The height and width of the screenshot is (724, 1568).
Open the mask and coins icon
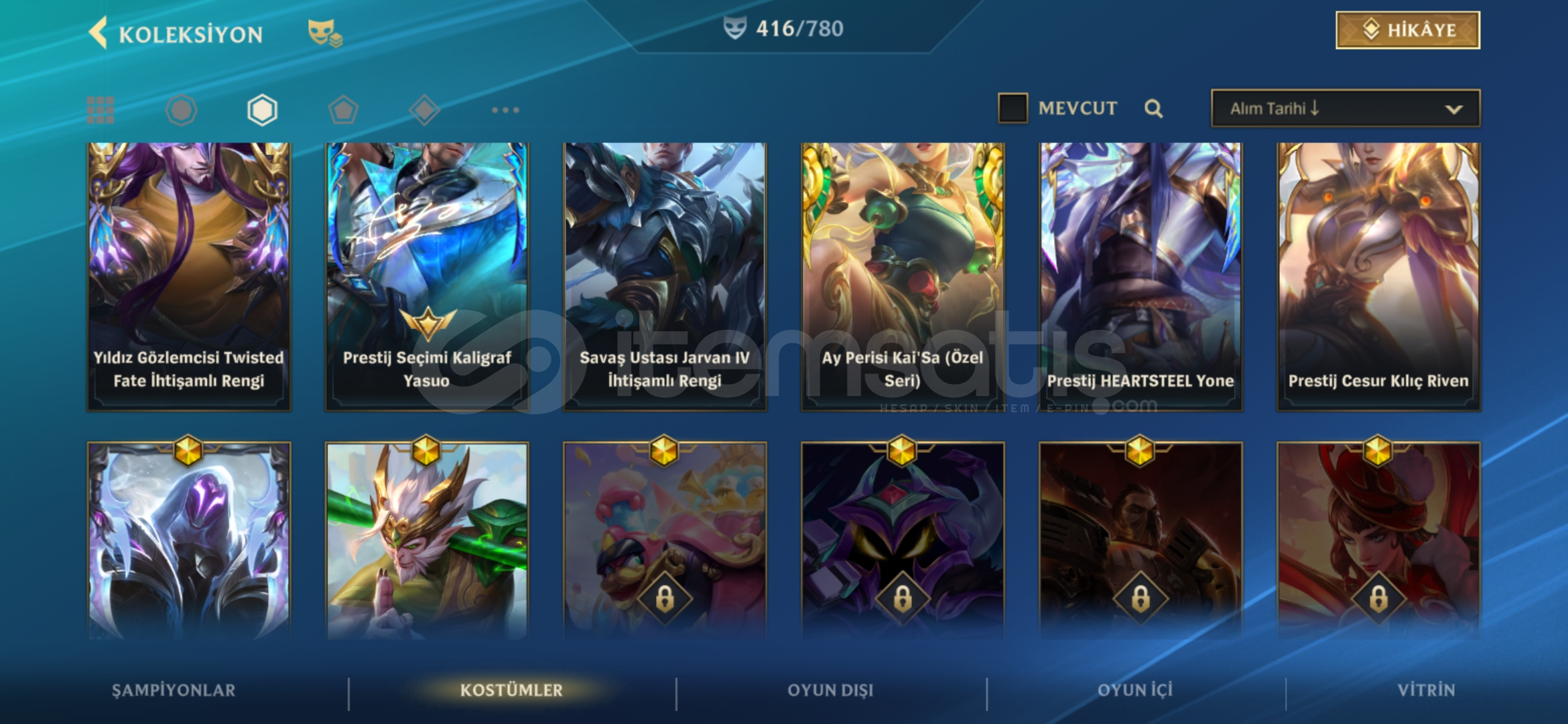pyautogui.click(x=325, y=33)
